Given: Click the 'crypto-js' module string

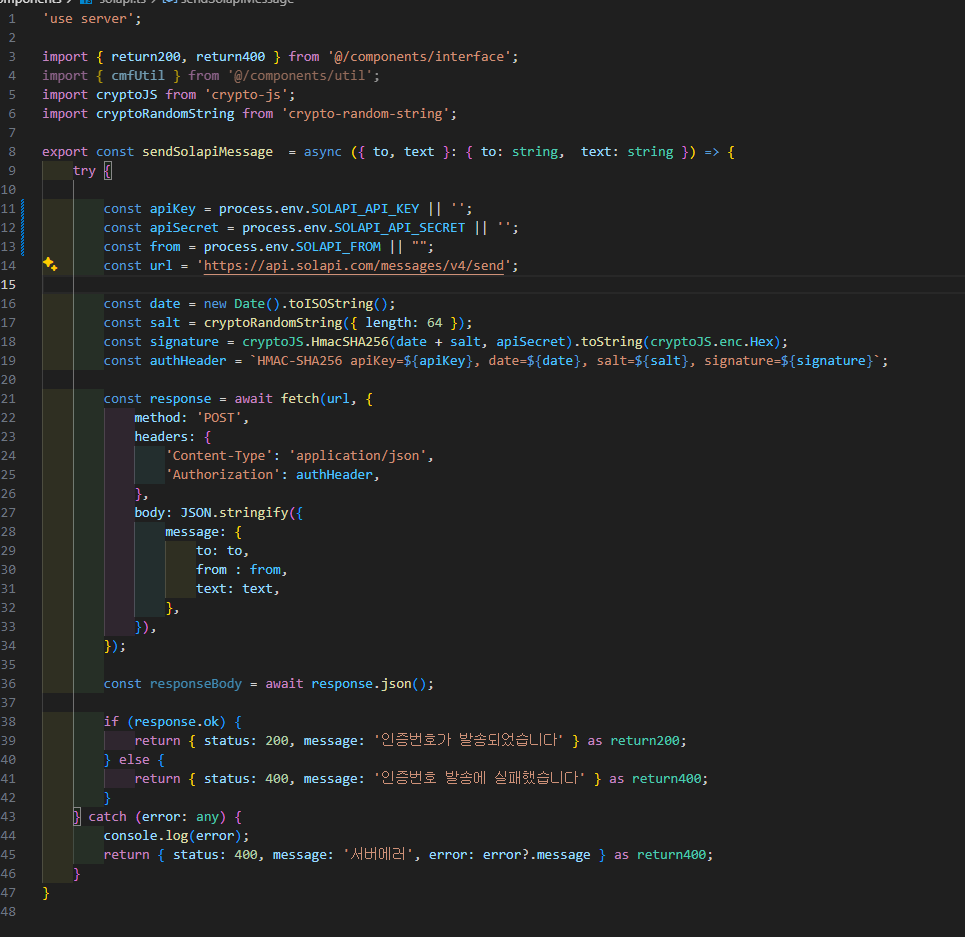Looking at the screenshot, I should pos(246,95).
